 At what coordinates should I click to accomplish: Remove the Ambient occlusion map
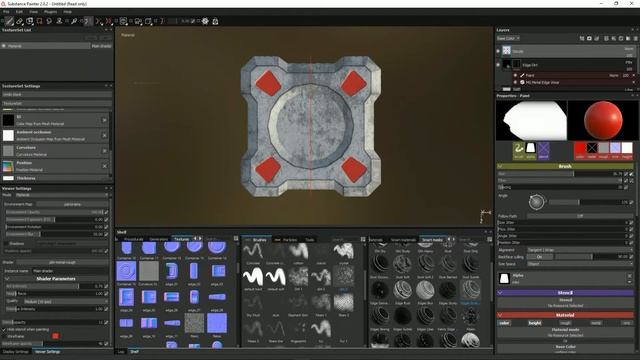pos(104,136)
